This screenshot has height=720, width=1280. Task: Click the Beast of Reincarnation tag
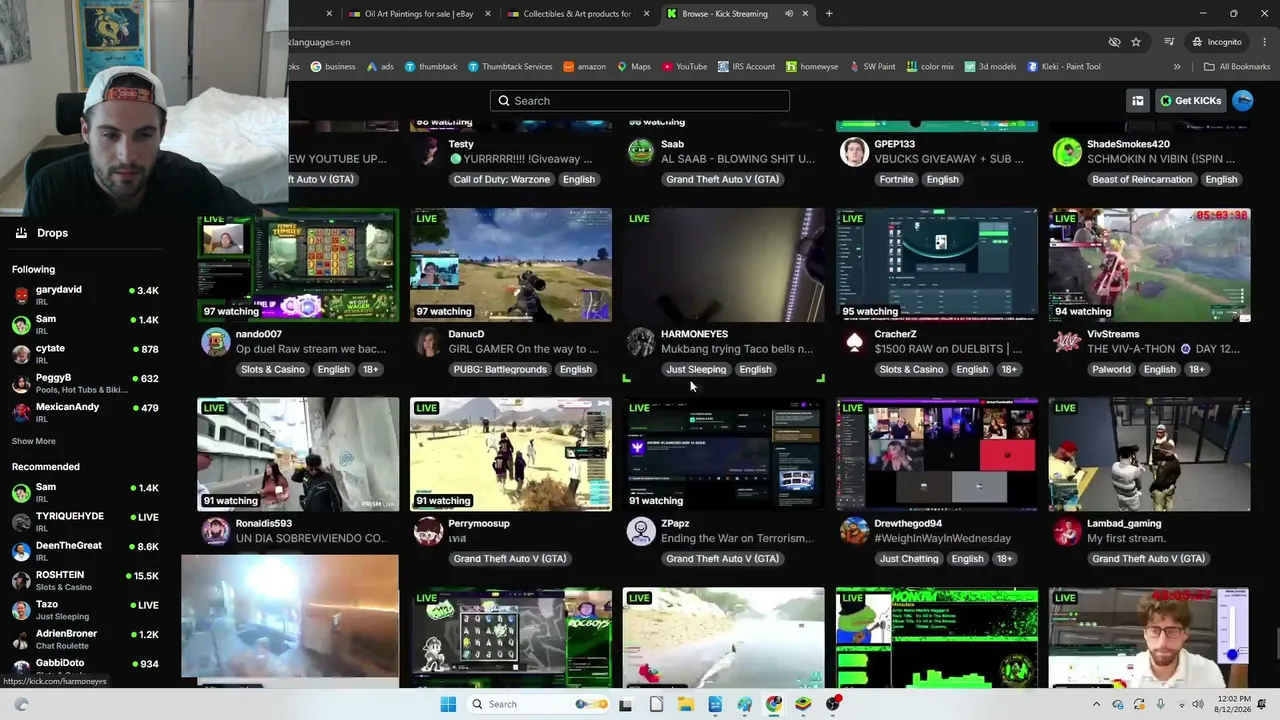click(x=1143, y=180)
